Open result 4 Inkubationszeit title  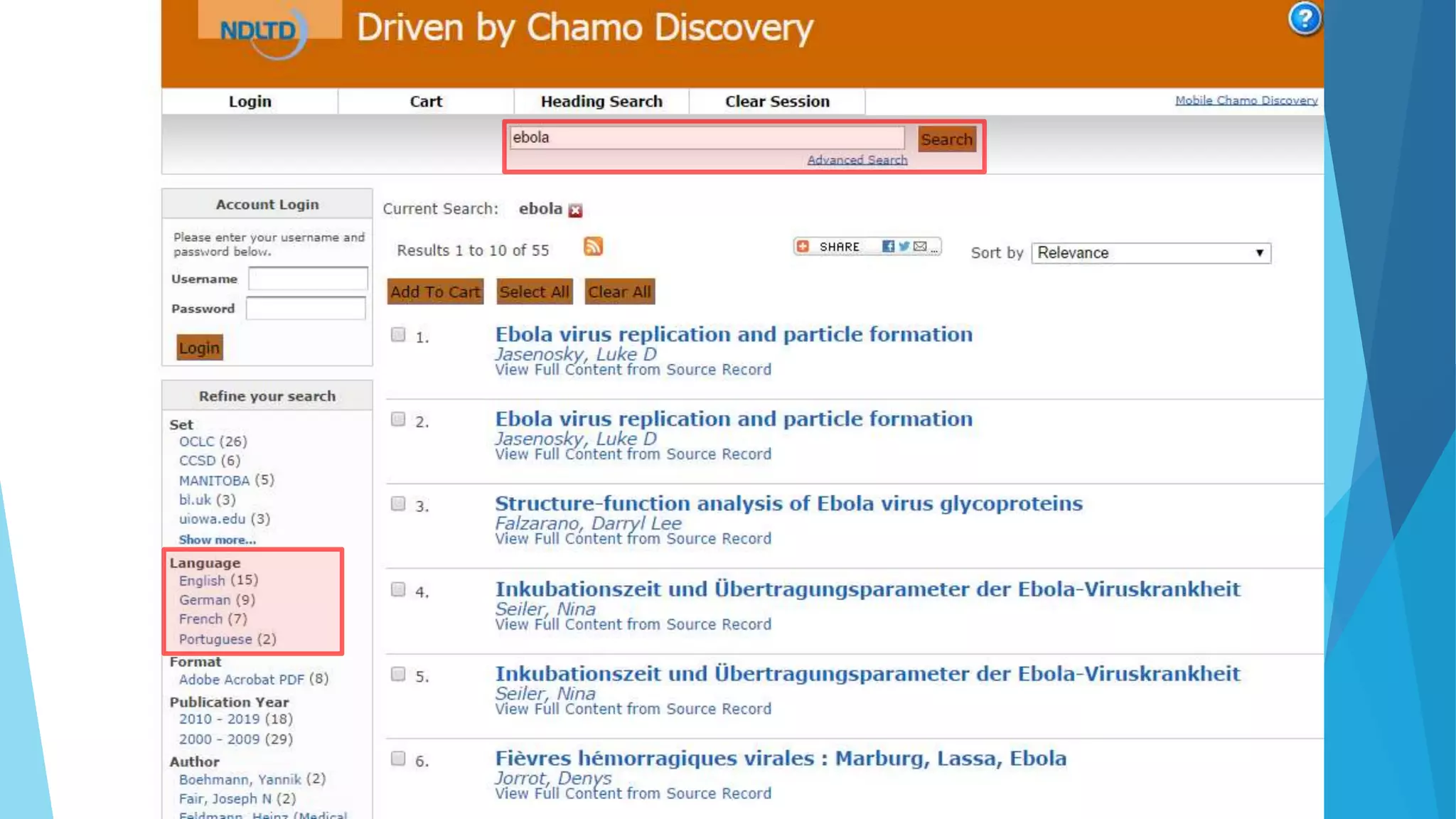coord(867,589)
